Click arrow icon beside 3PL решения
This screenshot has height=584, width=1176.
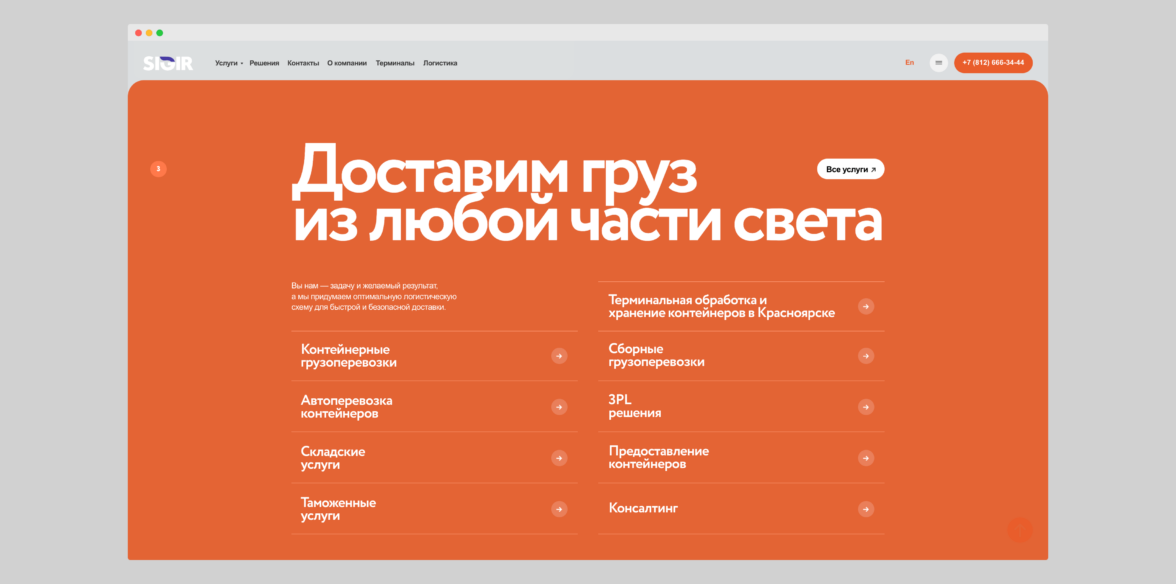(866, 407)
